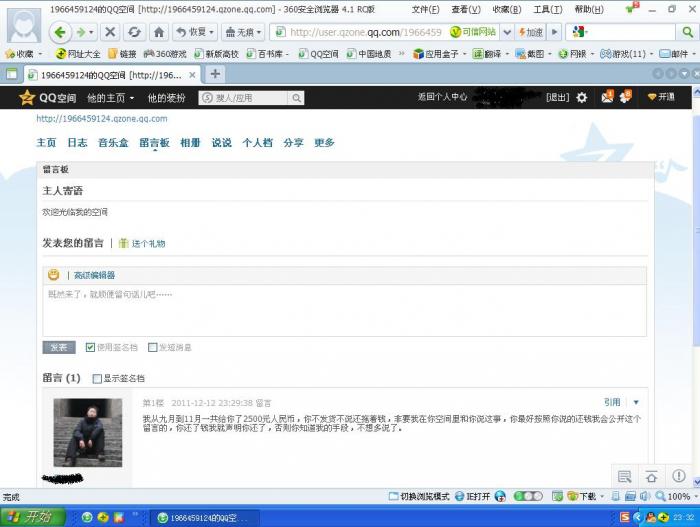This screenshot has height=527, width=700.
Task: Switch to 说说 tab
Action: point(221,142)
